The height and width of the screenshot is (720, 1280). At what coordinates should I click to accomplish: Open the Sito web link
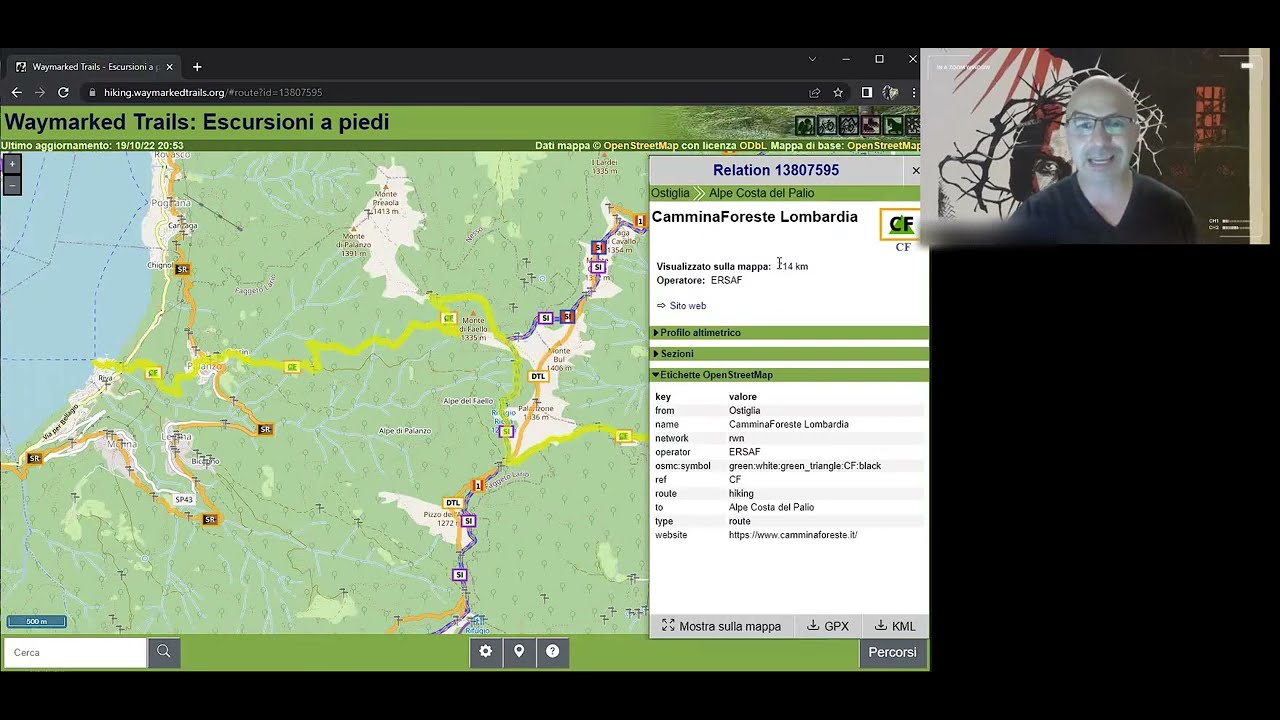point(688,306)
